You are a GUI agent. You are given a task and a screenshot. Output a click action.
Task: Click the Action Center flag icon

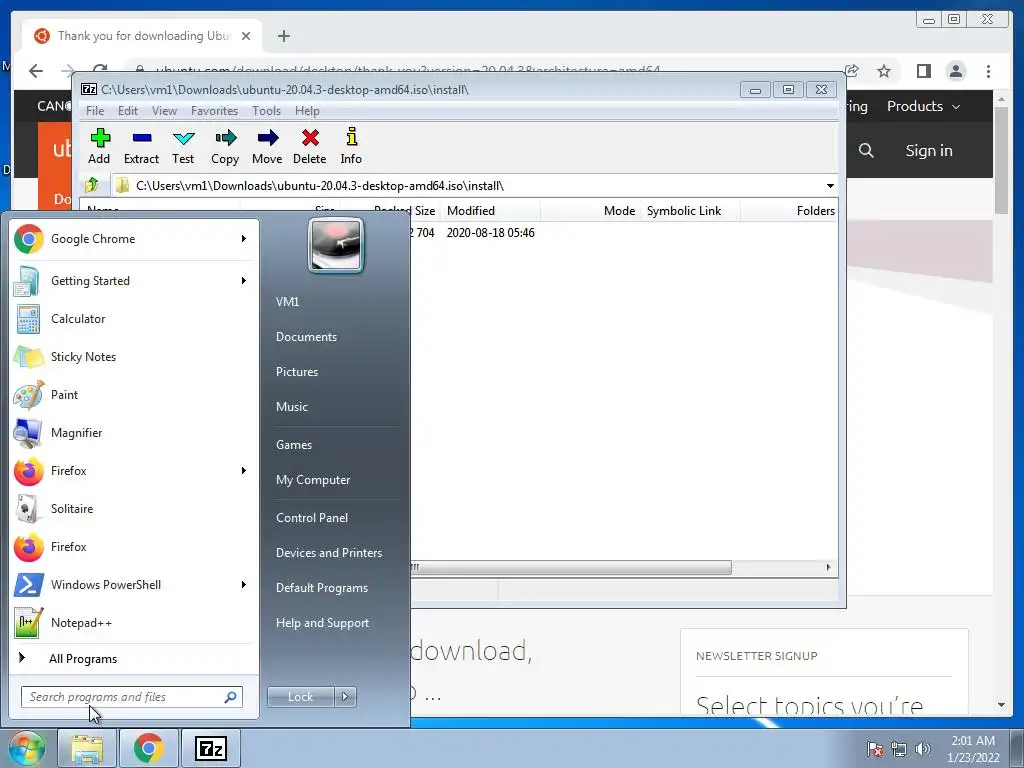[875, 749]
